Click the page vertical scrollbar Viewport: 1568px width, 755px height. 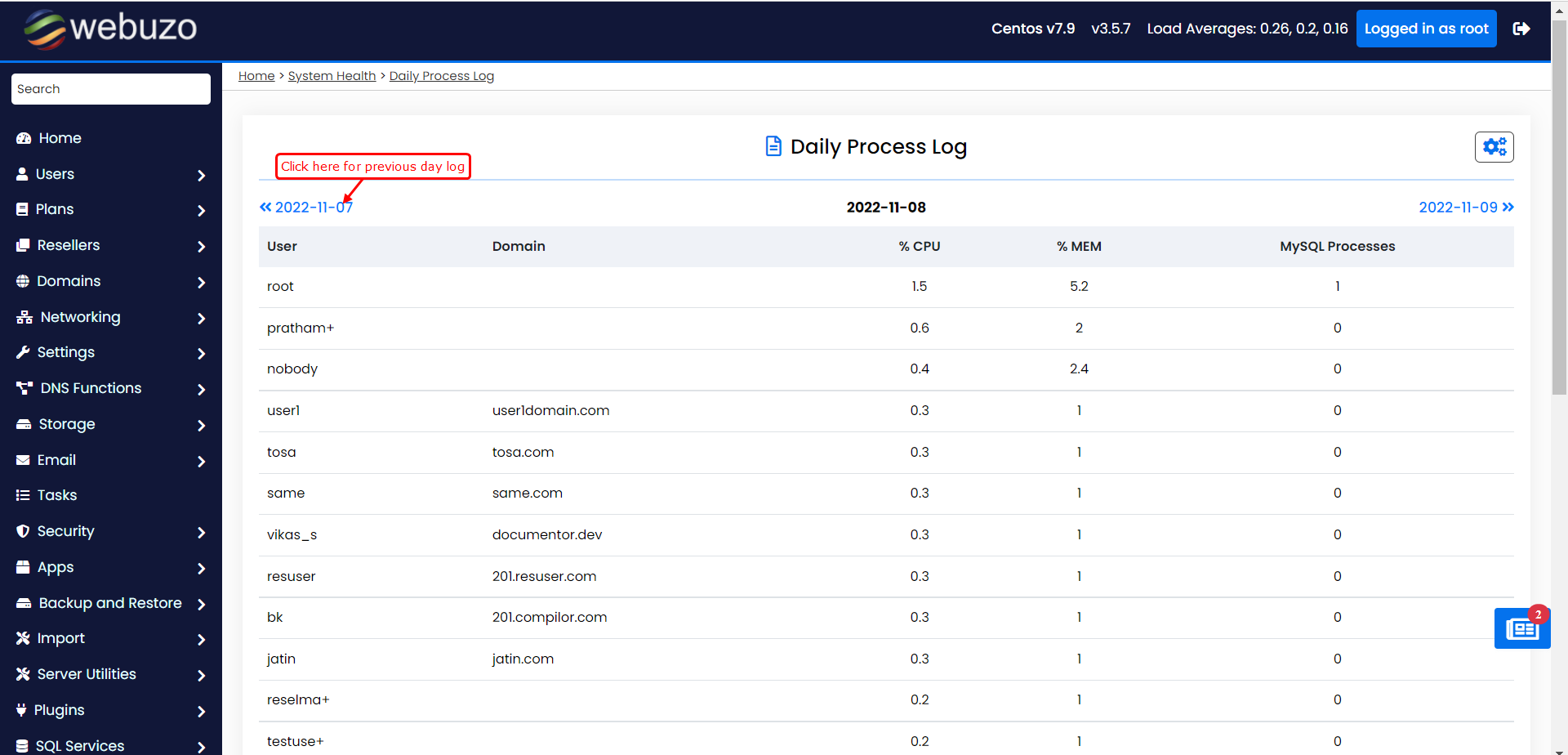point(1559,204)
